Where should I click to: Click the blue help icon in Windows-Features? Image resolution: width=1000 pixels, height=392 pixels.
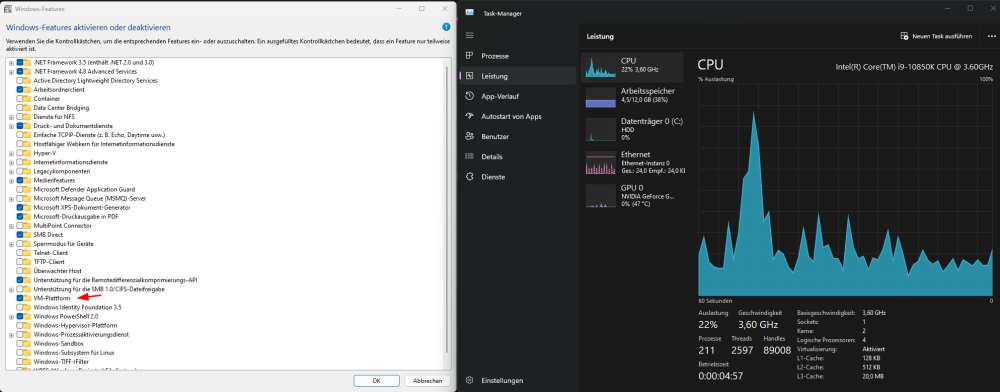click(x=446, y=27)
